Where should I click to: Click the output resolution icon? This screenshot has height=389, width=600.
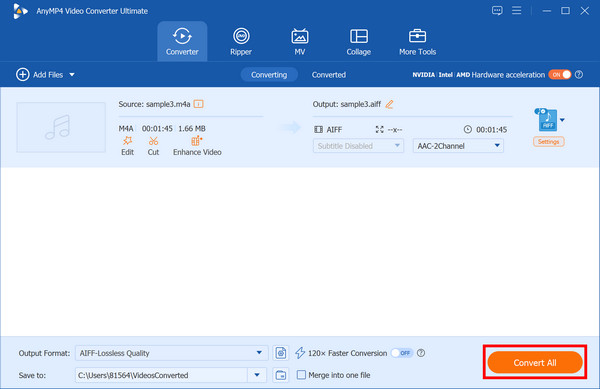[379, 129]
